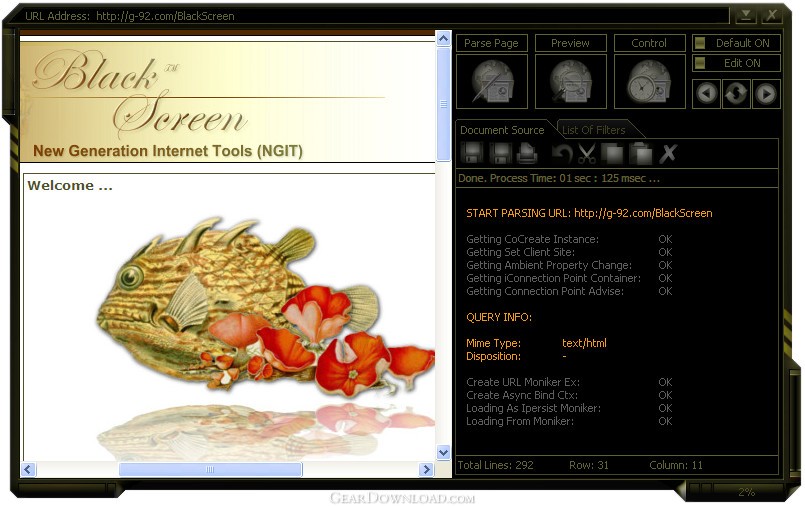Click the 'Column: 11' status entry

[676, 465]
